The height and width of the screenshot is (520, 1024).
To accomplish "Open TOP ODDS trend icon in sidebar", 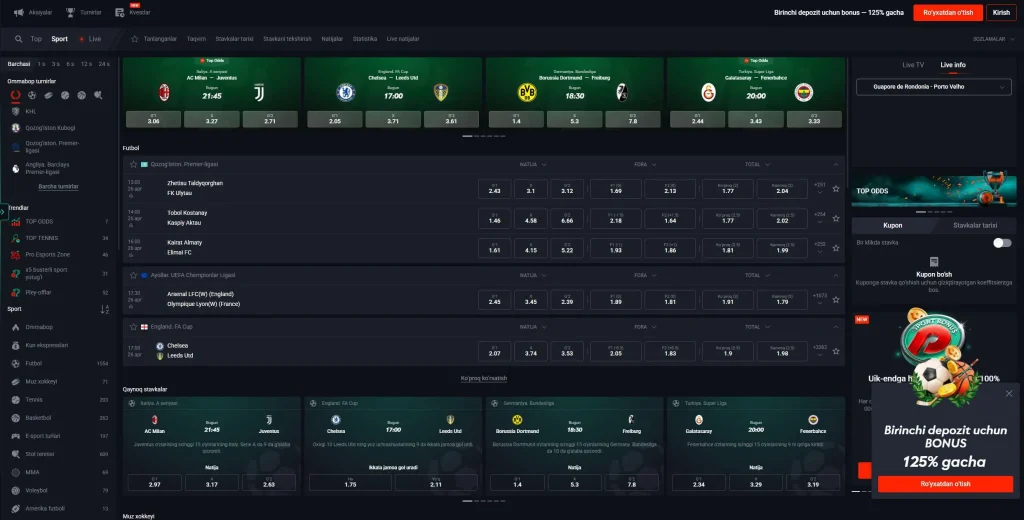I will click(x=16, y=221).
